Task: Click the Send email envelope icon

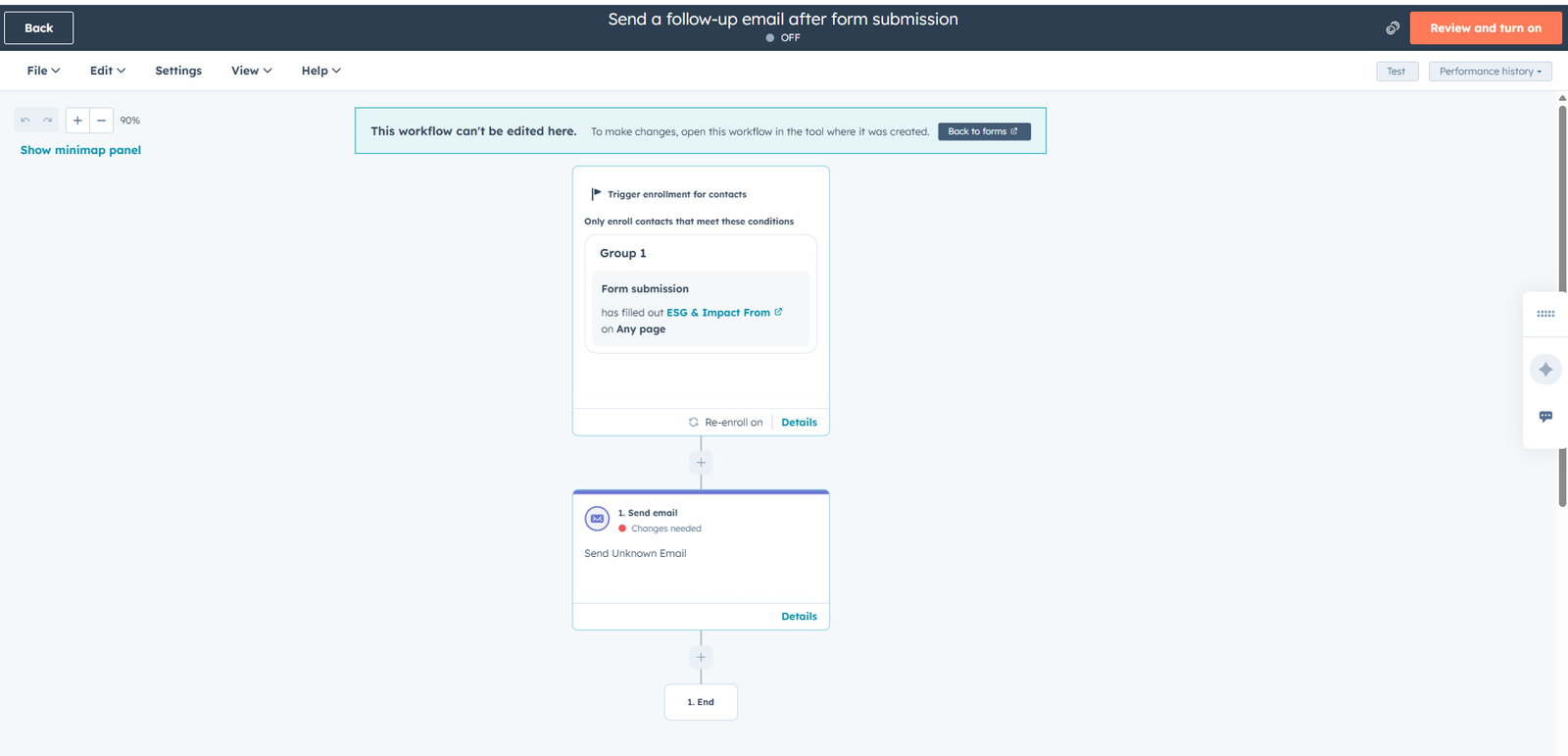Action: (597, 519)
